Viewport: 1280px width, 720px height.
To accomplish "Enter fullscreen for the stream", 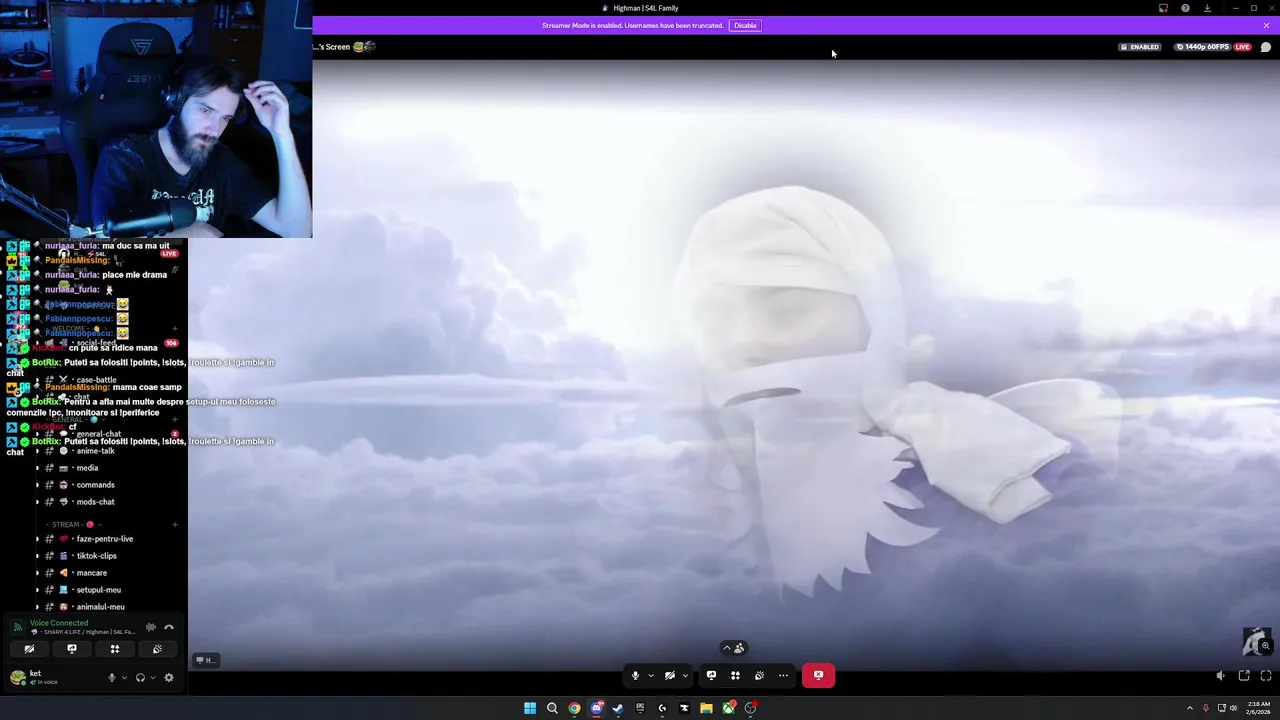I will click(x=1266, y=676).
